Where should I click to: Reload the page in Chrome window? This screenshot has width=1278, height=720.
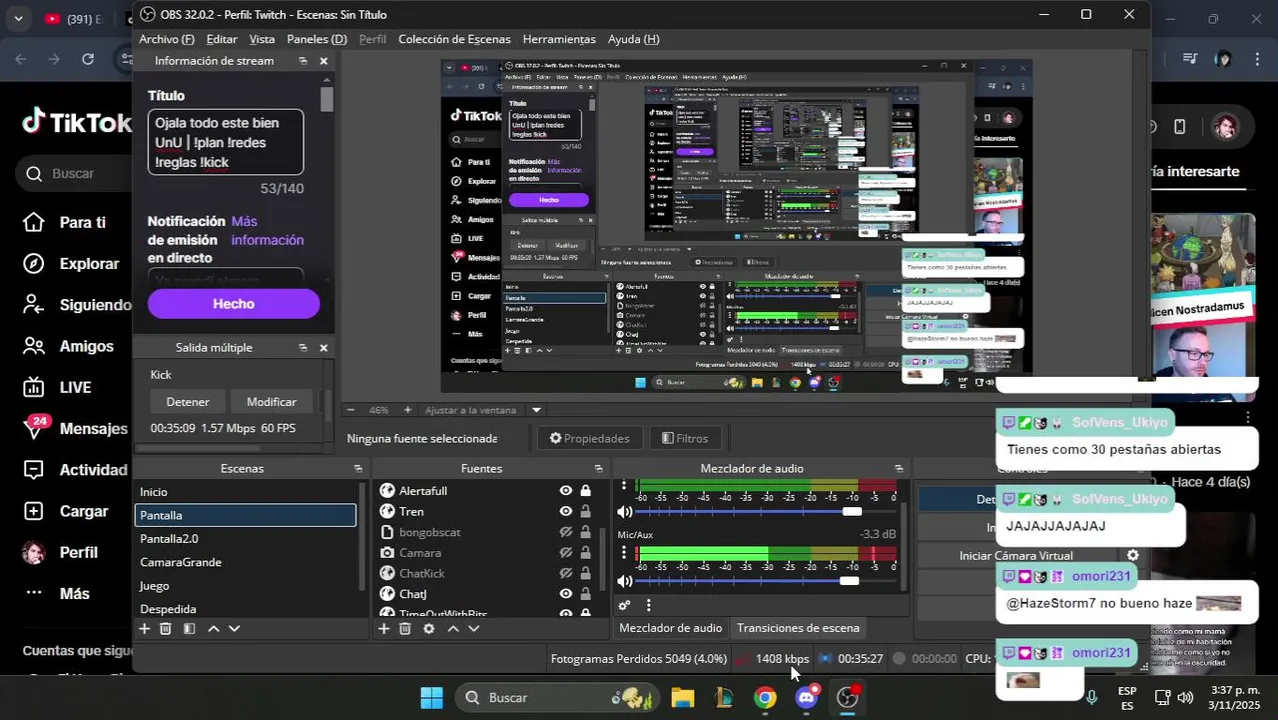88,59
